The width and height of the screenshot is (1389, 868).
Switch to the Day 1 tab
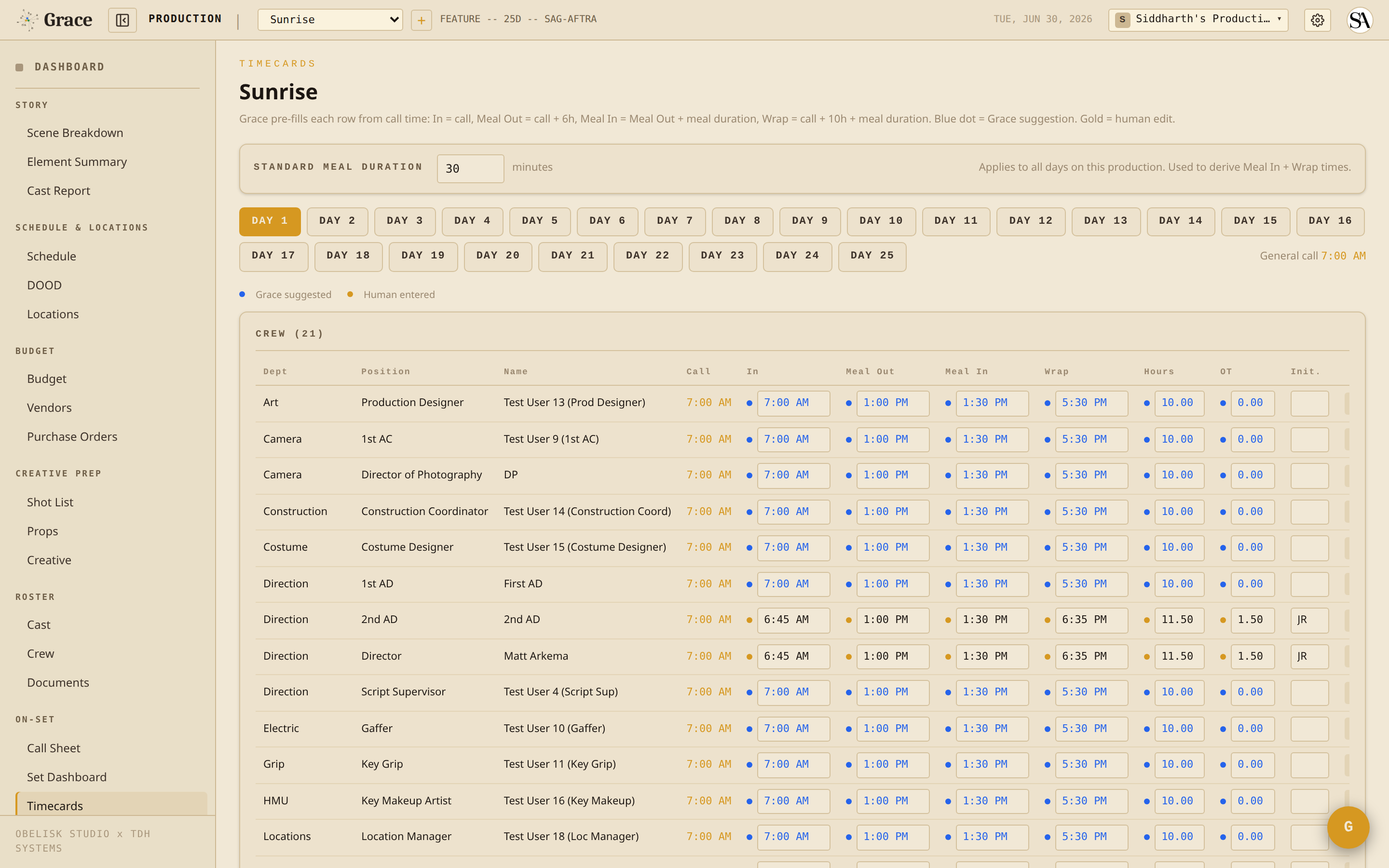[270, 222]
